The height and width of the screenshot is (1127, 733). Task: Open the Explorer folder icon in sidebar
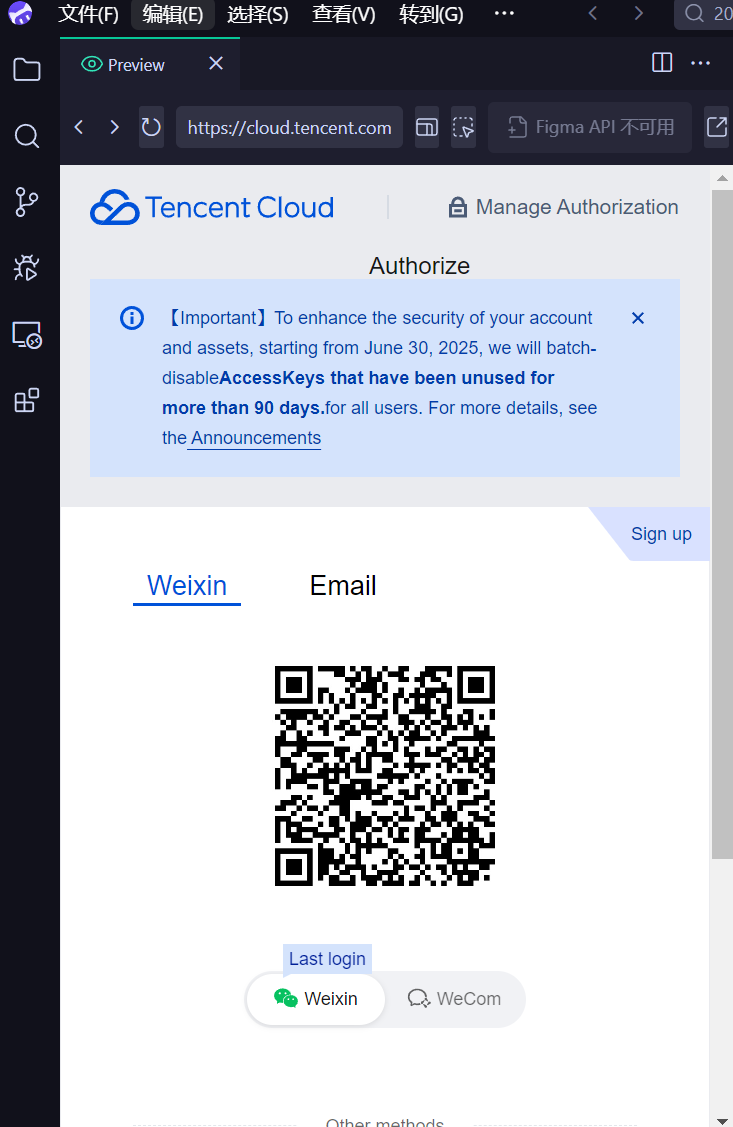click(27, 70)
